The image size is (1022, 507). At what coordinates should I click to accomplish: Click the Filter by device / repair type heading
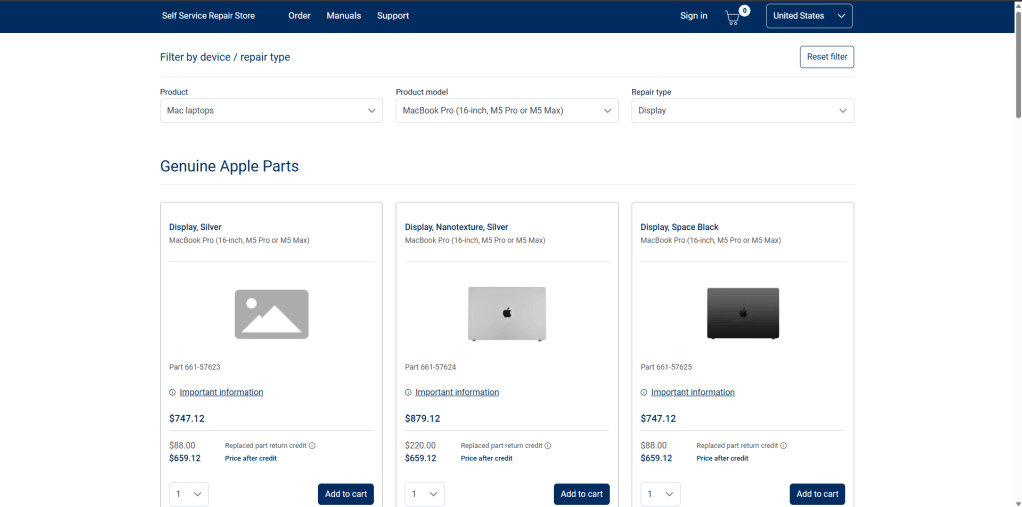[x=225, y=57]
